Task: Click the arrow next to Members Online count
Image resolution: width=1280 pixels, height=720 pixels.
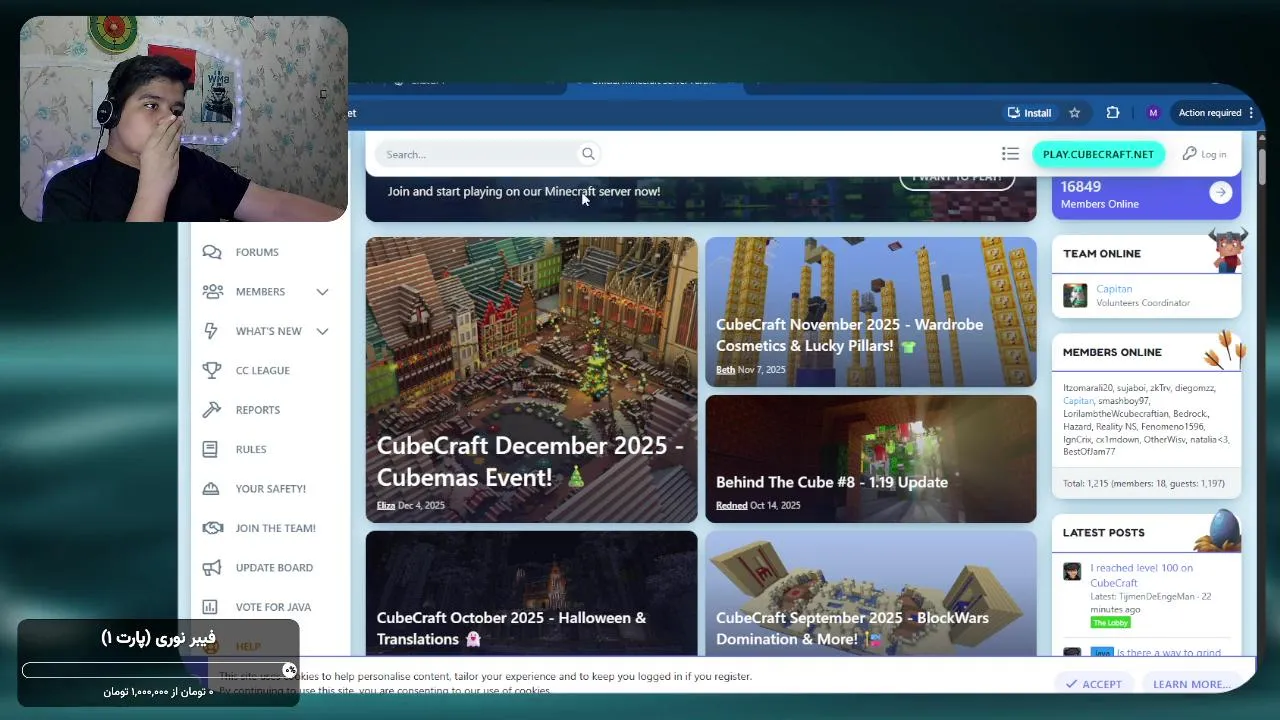Action: pos(1220,193)
